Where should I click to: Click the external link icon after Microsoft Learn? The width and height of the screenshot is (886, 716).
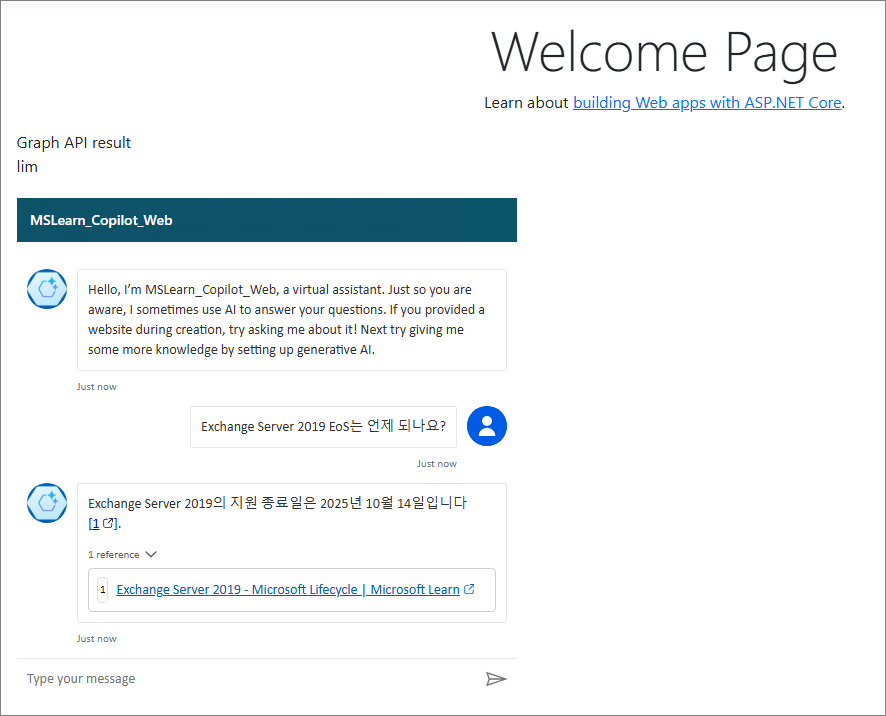(x=469, y=589)
